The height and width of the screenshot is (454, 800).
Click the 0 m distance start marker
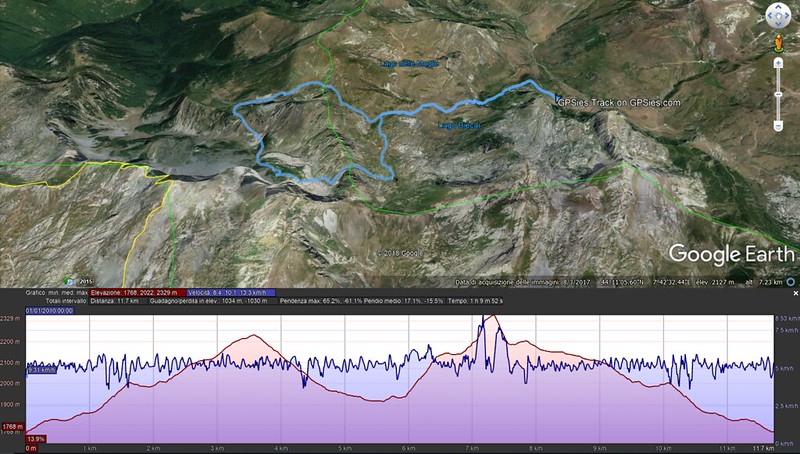[x=31, y=448]
